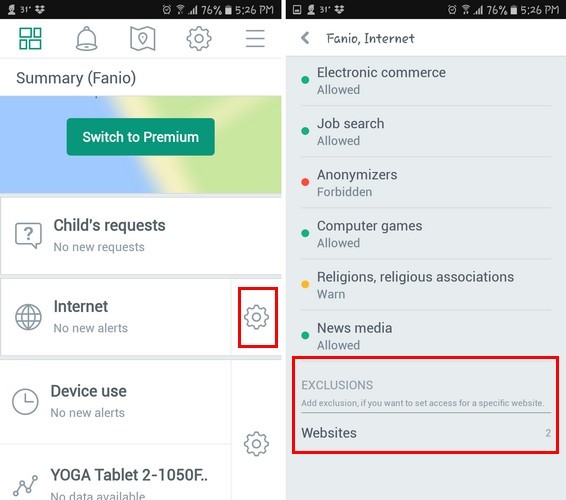Open the dashboard grid summary icon

(x=30, y=38)
